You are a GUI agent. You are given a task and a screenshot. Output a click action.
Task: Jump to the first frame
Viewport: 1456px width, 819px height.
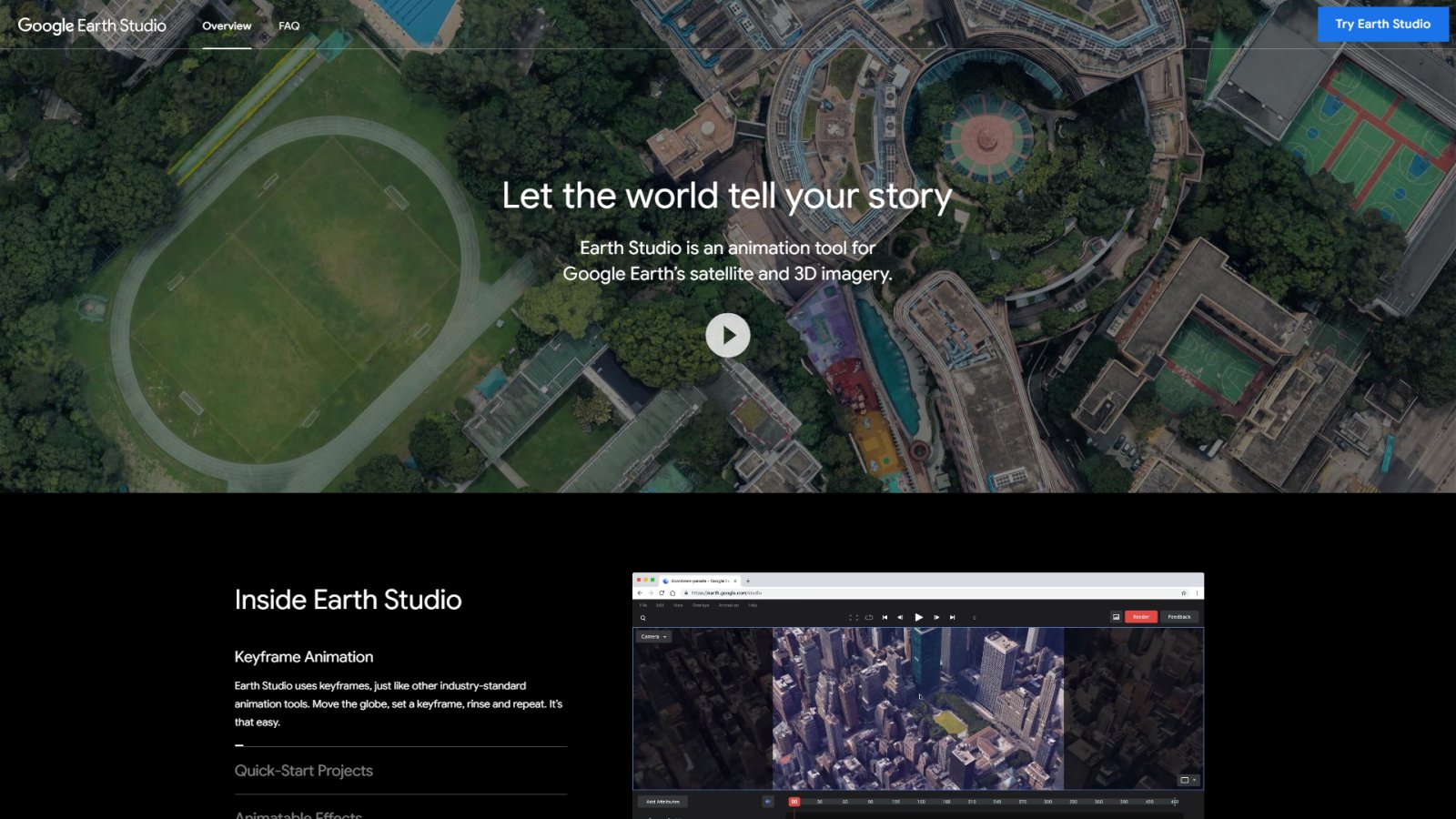[x=885, y=617]
